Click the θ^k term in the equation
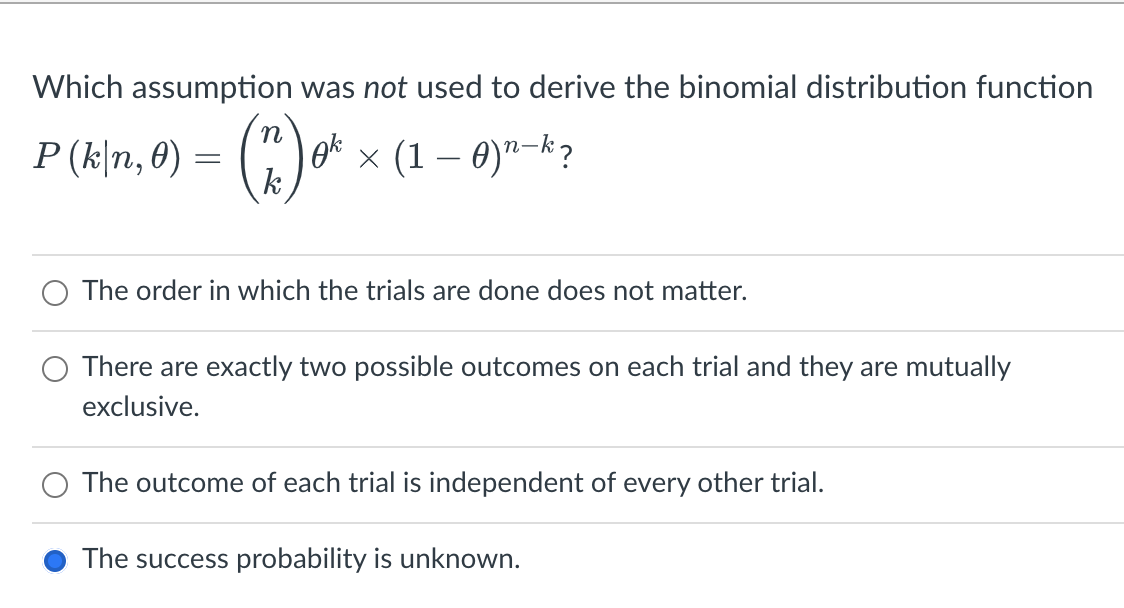The height and width of the screenshot is (608, 1124). 327,148
